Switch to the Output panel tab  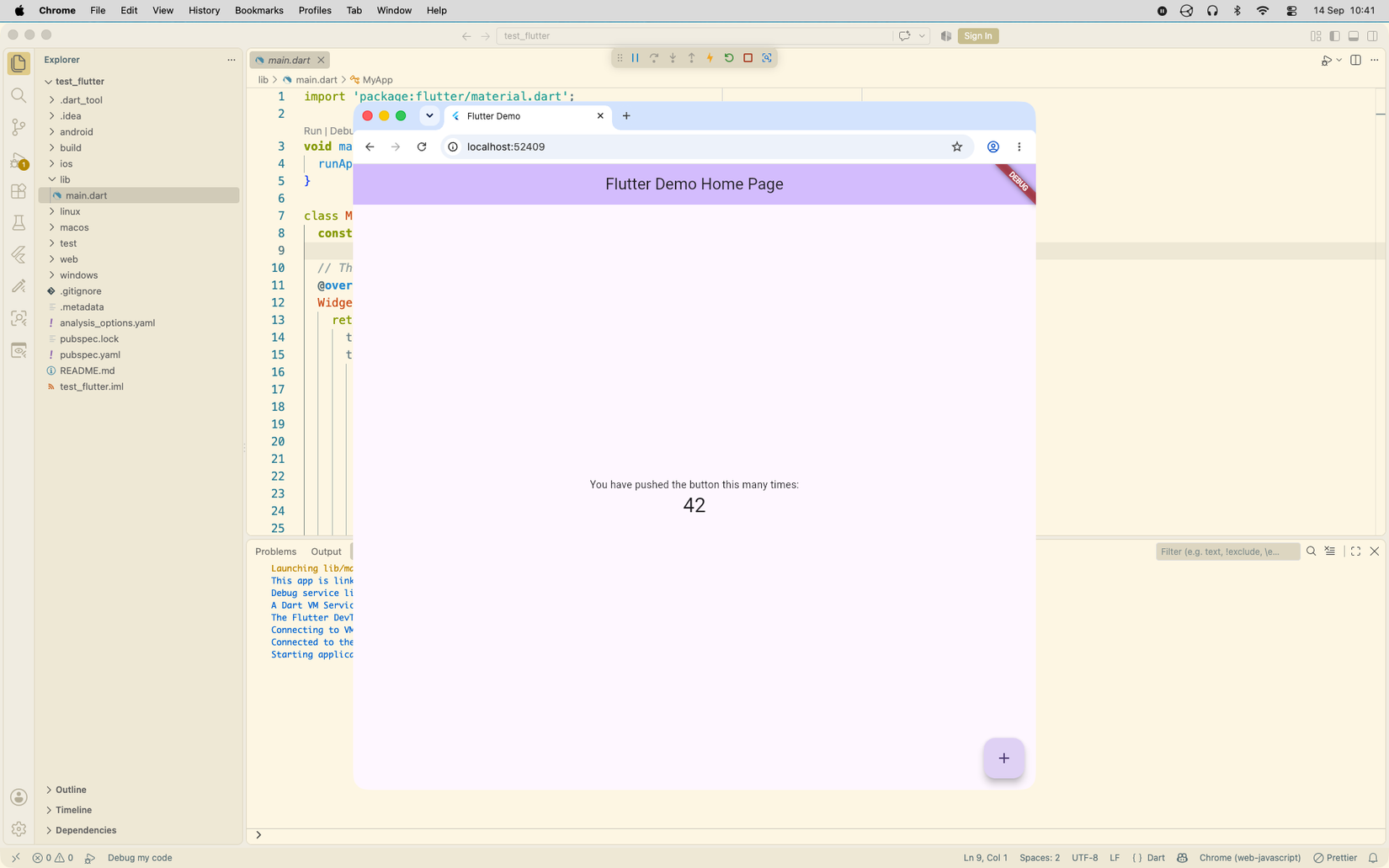click(x=326, y=551)
